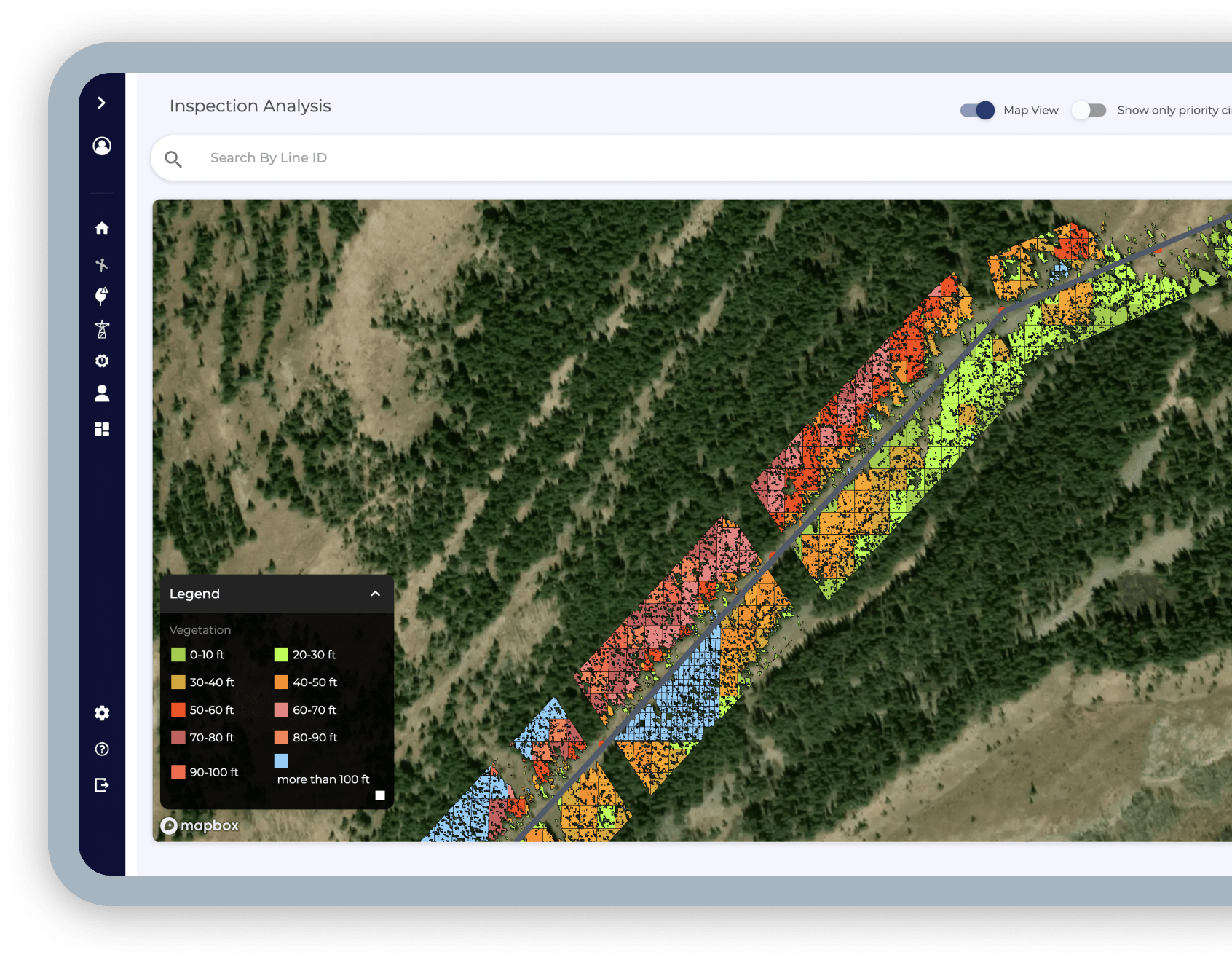Open the gear-shaped component icon in sidebar
Image resolution: width=1232 pixels, height=960 pixels.
[x=102, y=361]
